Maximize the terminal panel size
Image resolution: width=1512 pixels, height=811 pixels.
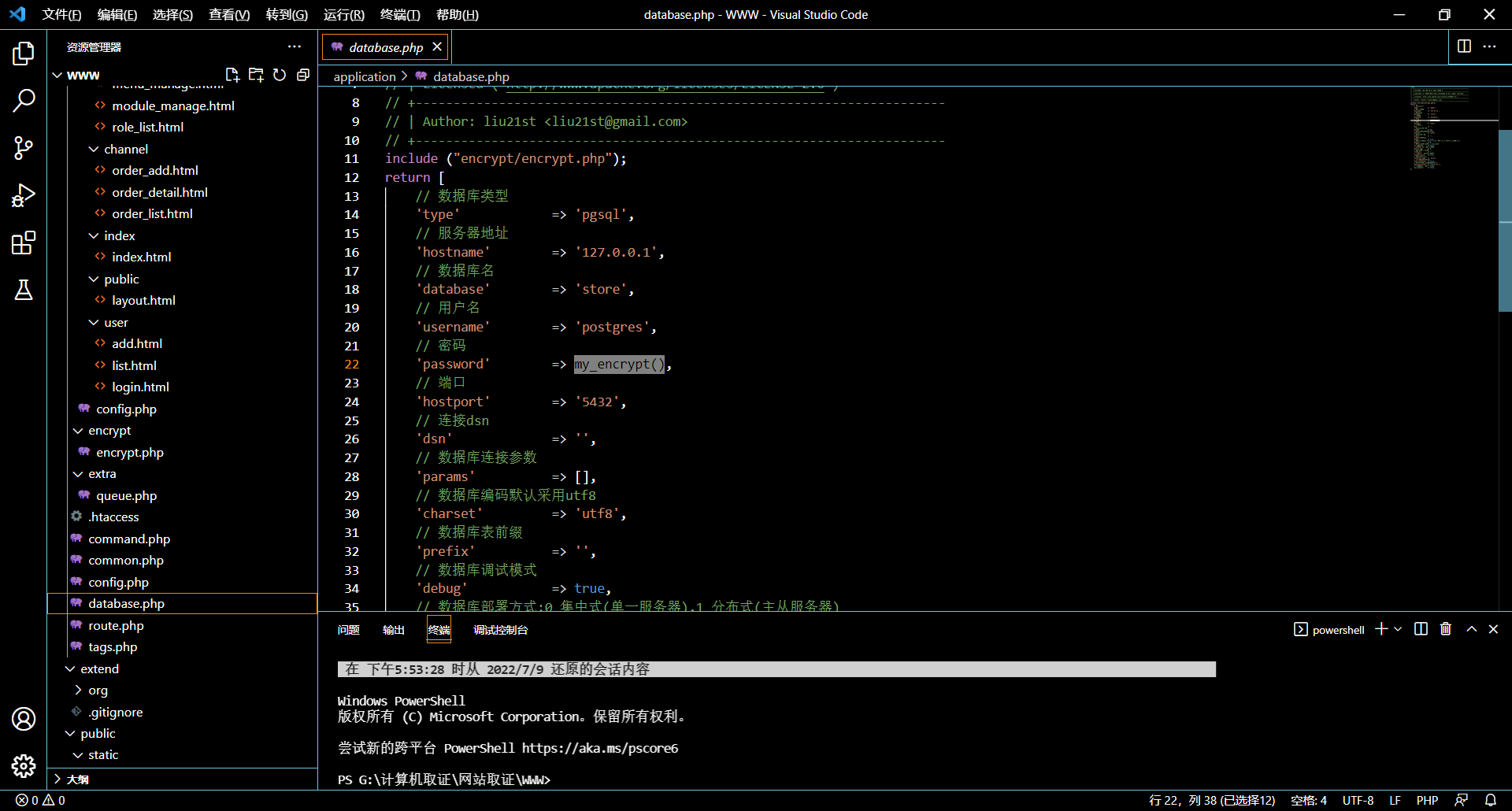coord(1471,629)
